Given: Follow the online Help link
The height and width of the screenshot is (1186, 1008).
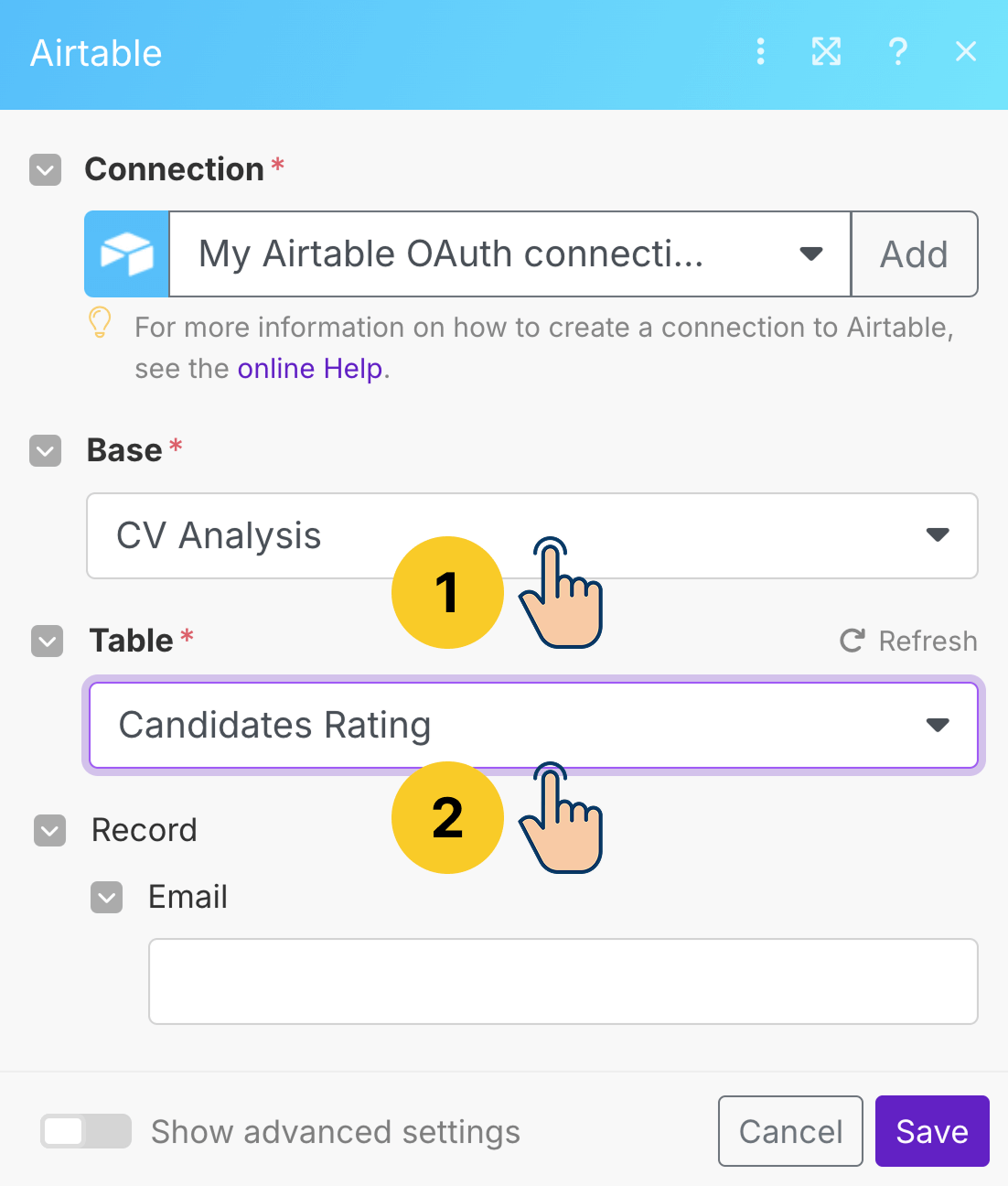Looking at the screenshot, I should tap(310, 369).
